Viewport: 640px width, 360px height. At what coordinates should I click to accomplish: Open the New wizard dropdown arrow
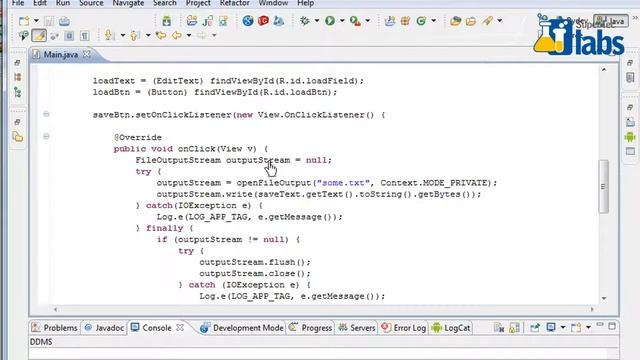tap(36, 21)
